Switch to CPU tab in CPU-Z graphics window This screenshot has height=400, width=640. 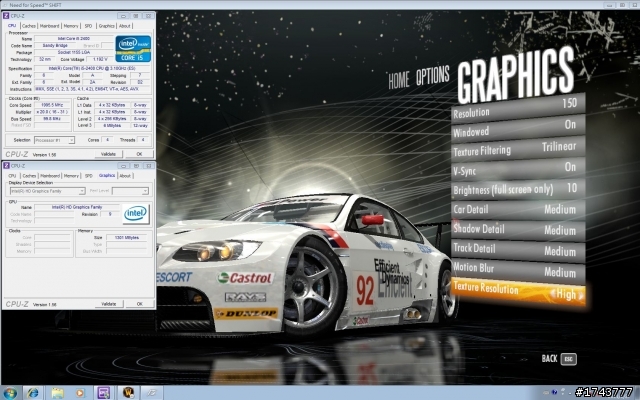12,176
